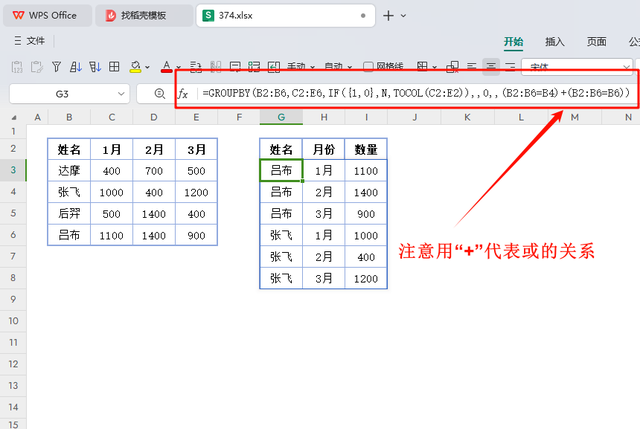Toggle the 网格线 gridlines checkbox
The width and height of the screenshot is (640, 429).
368,67
